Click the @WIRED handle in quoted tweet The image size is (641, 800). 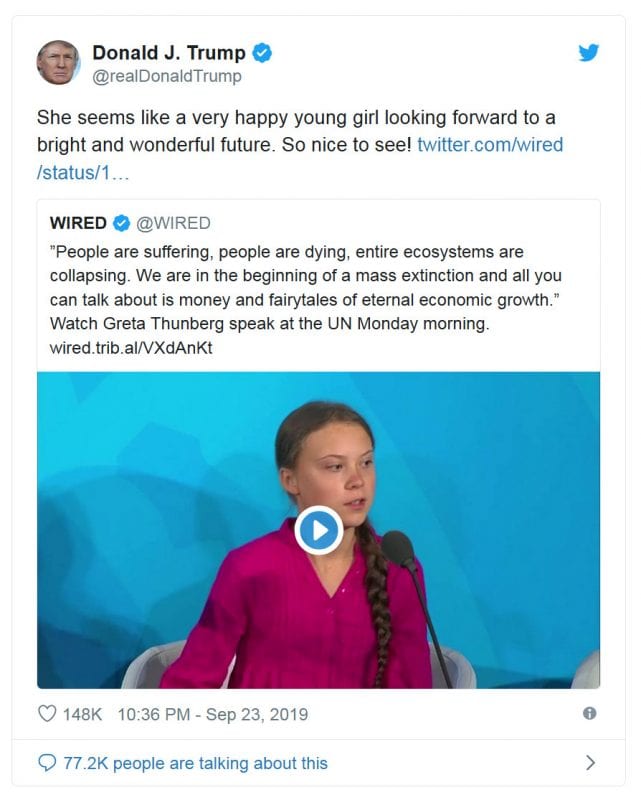(x=173, y=223)
